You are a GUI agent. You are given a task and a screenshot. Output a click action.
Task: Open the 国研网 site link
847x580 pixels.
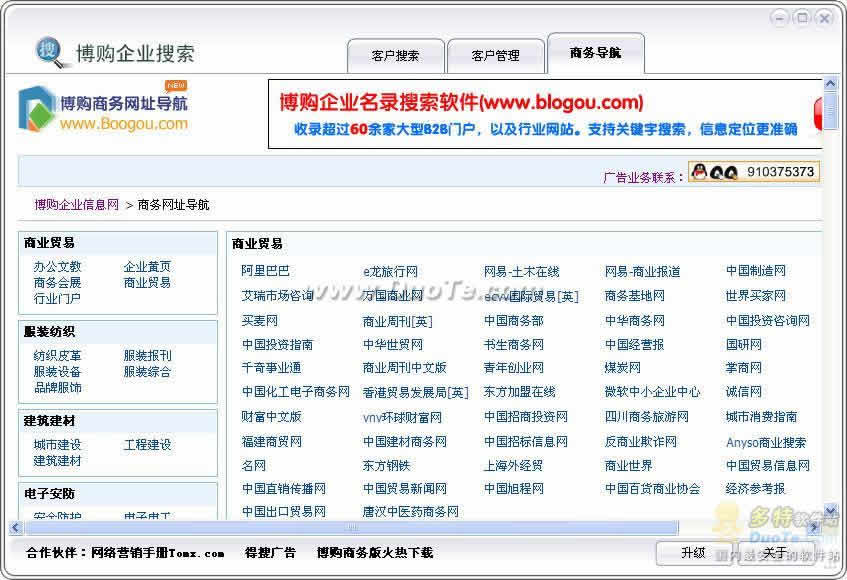pos(744,345)
